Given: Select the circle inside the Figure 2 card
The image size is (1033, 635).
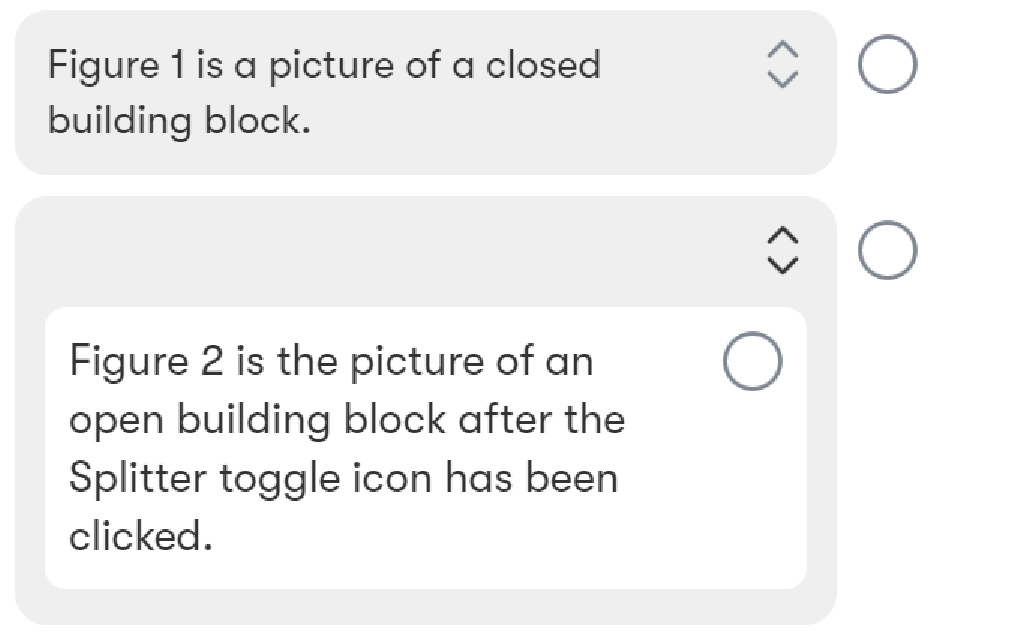Looking at the screenshot, I should [x=752, y=361].
